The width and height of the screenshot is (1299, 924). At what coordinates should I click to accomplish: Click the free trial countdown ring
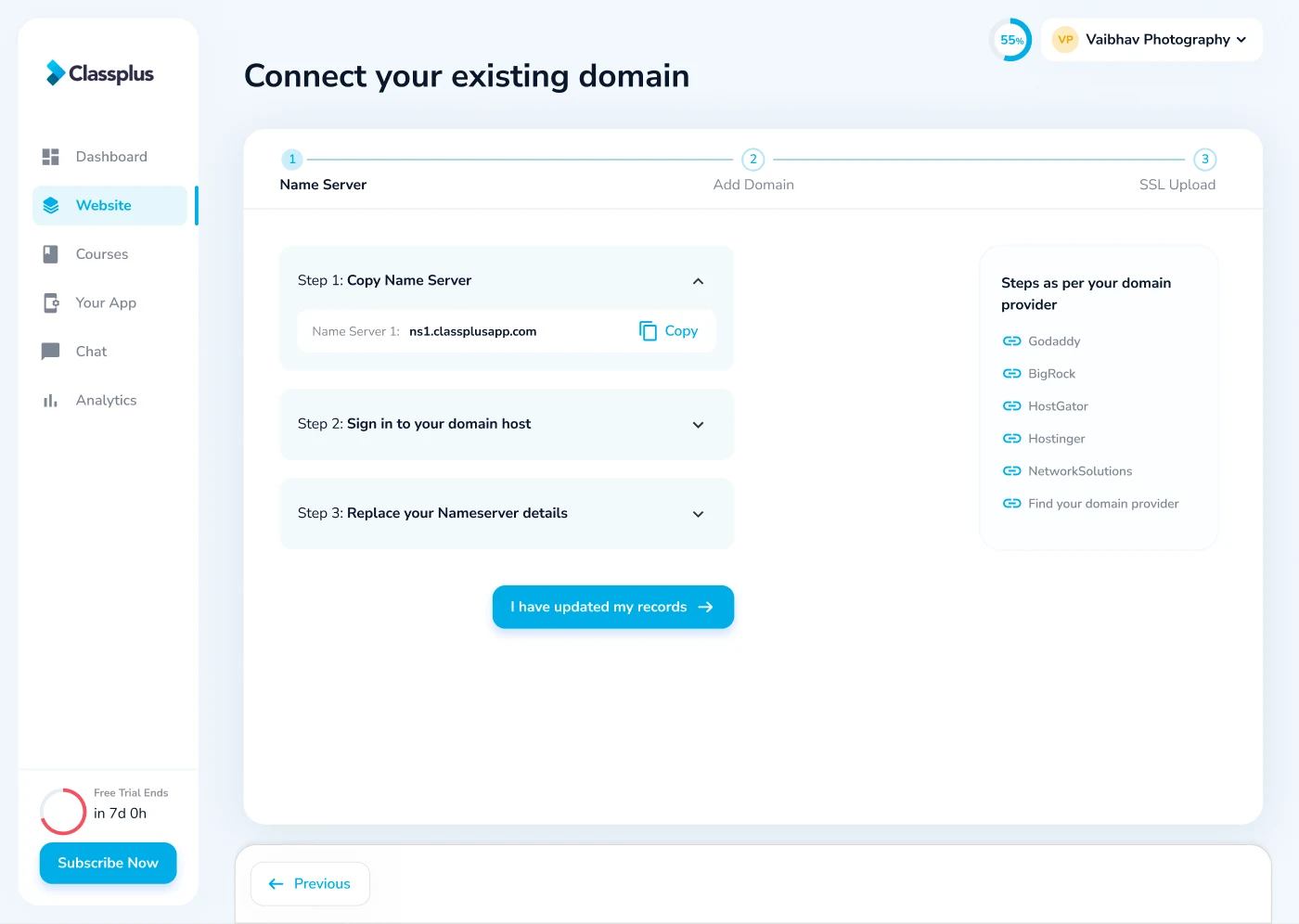pos(63,812)
